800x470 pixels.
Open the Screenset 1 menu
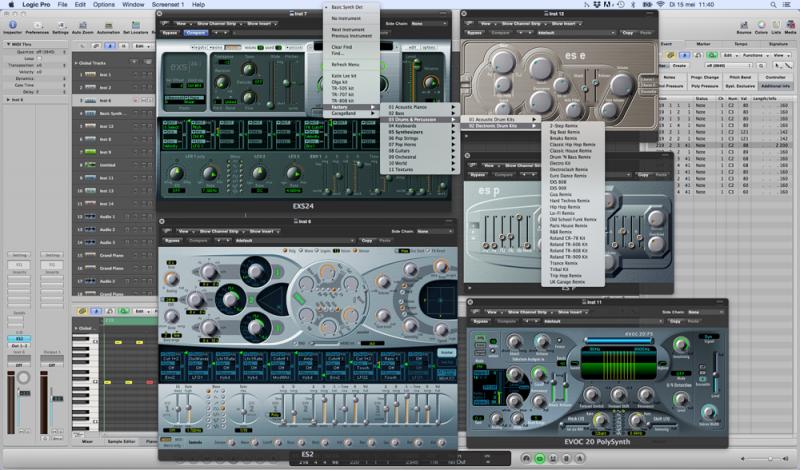(167, 5)
